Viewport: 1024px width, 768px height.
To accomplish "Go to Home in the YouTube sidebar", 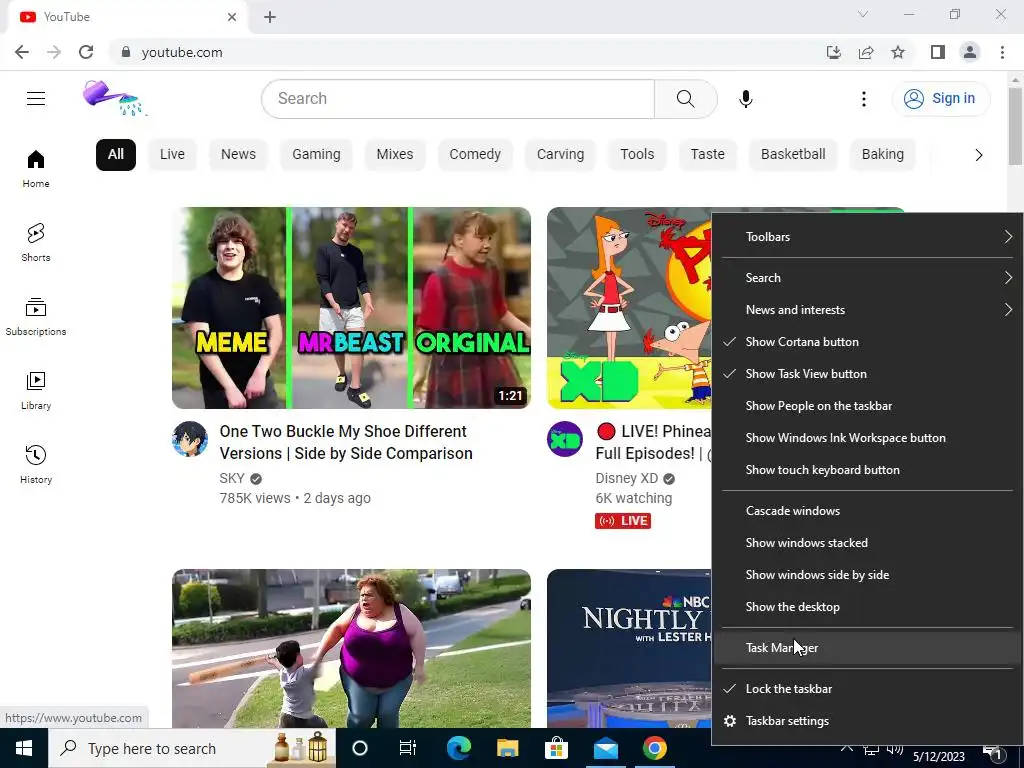I will 36,168.
